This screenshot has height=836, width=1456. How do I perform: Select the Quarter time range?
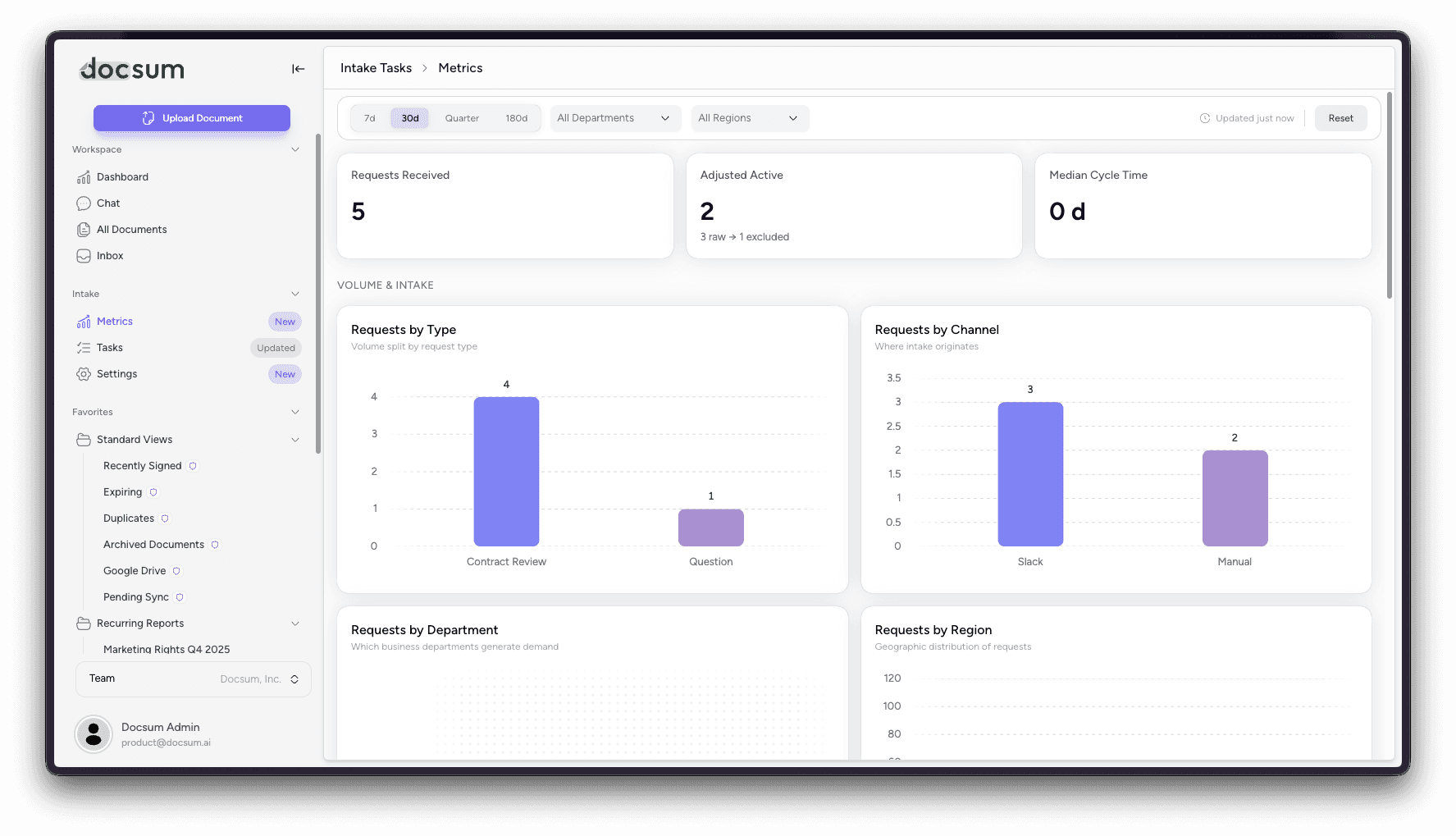462,118
